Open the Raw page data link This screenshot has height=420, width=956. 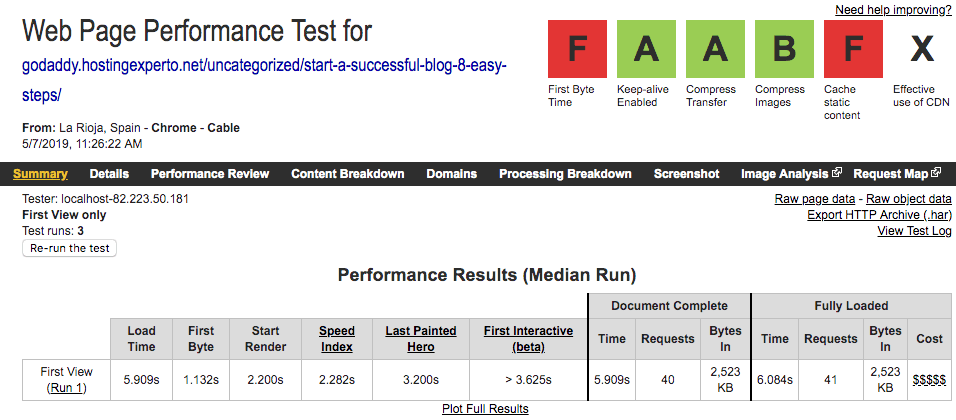pyautogui.click(x=815, y=199)
